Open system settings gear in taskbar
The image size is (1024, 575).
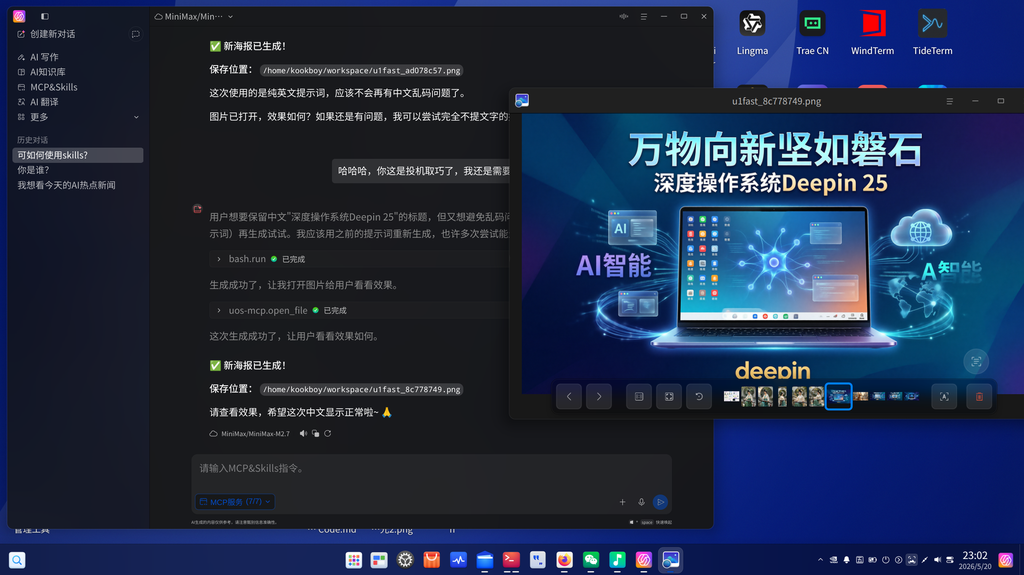point(406,560)
